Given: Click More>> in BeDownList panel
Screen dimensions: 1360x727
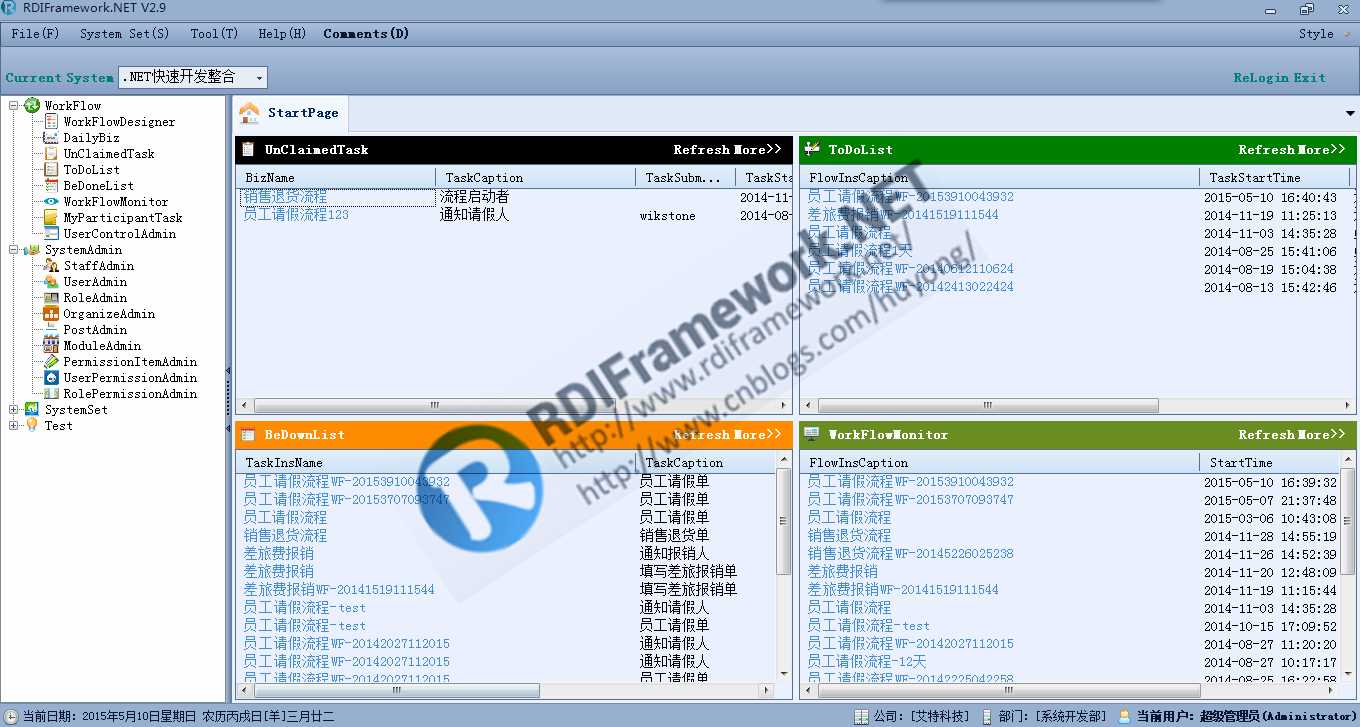Looking at the screenshot, I should pyautogui.click(x=758, y=435).
